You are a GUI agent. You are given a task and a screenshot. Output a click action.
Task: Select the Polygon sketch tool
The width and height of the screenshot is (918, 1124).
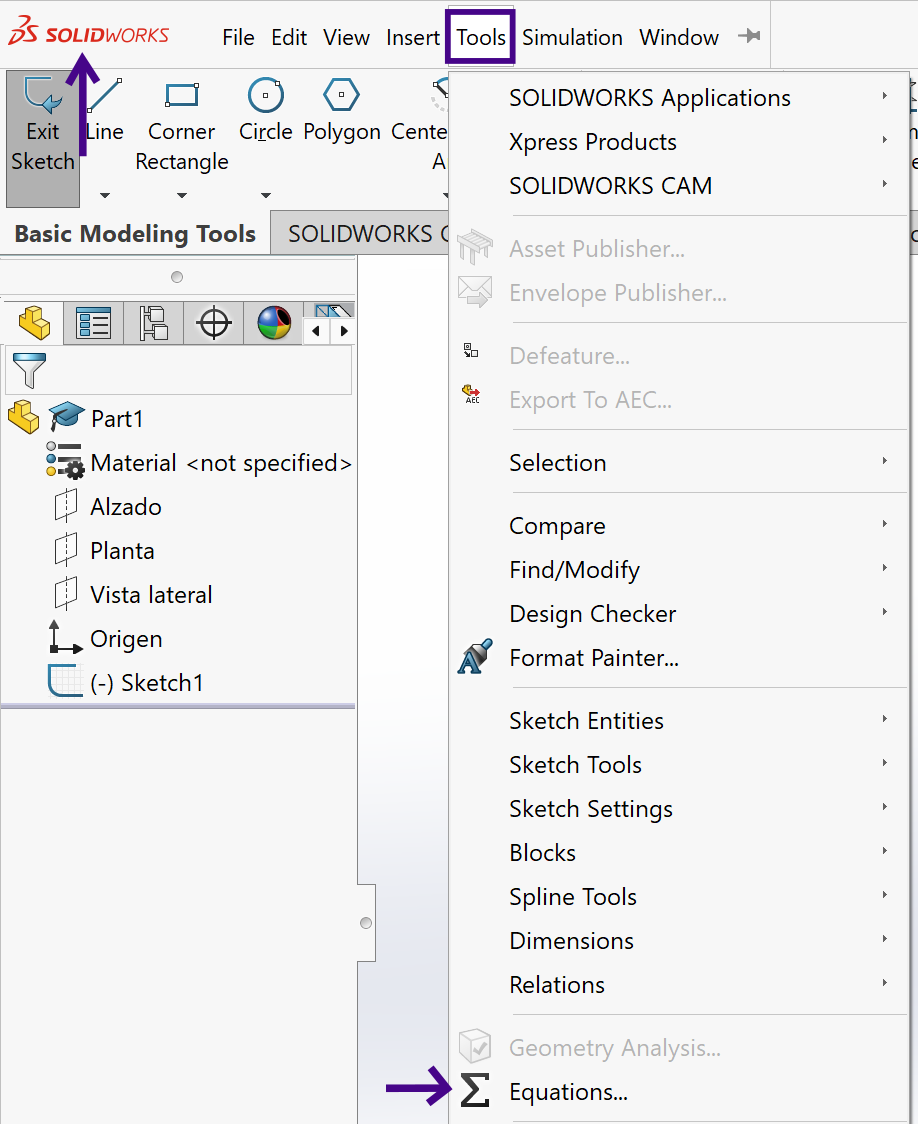[342, 110]
